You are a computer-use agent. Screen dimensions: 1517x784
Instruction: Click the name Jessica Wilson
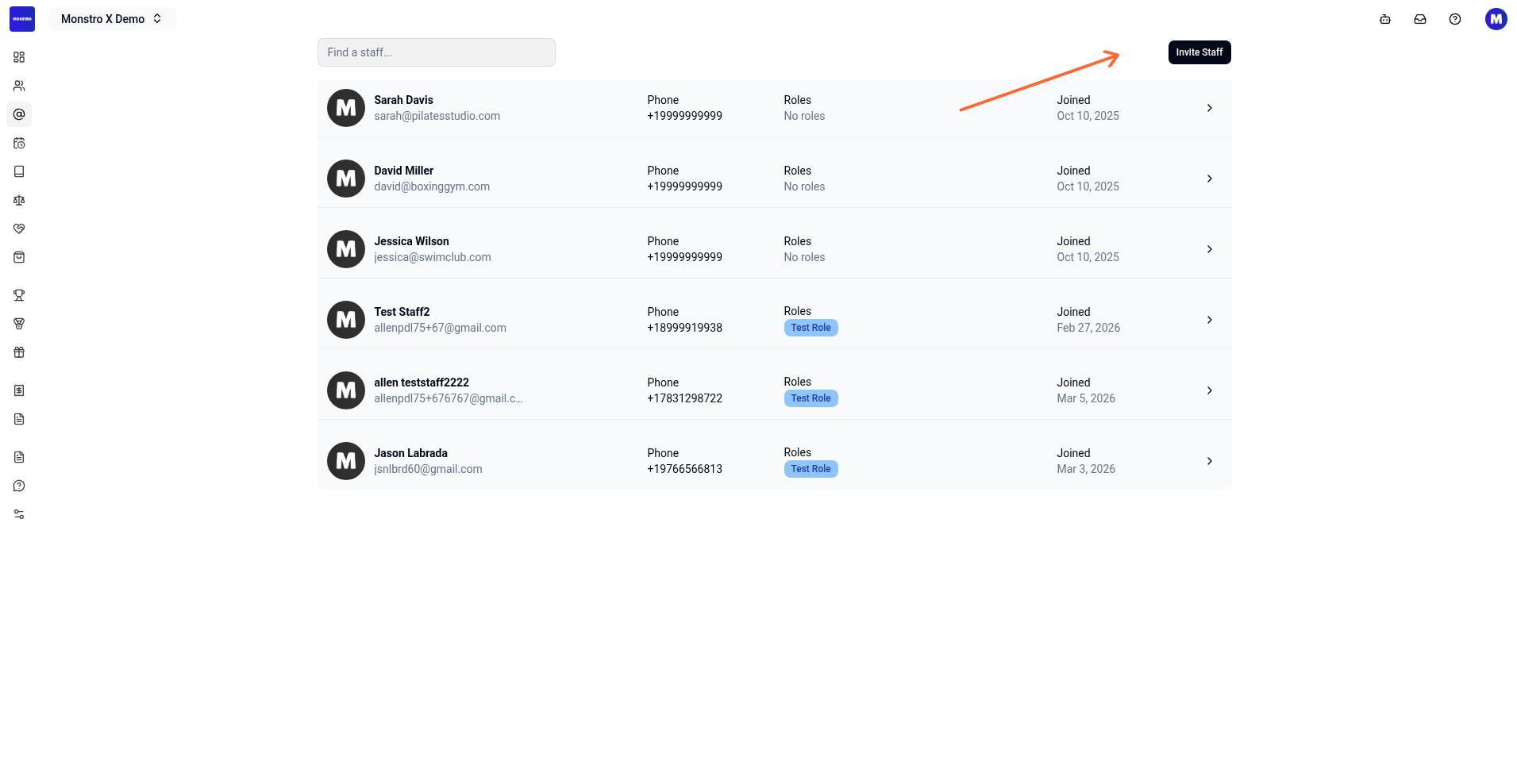pos(411,241)
